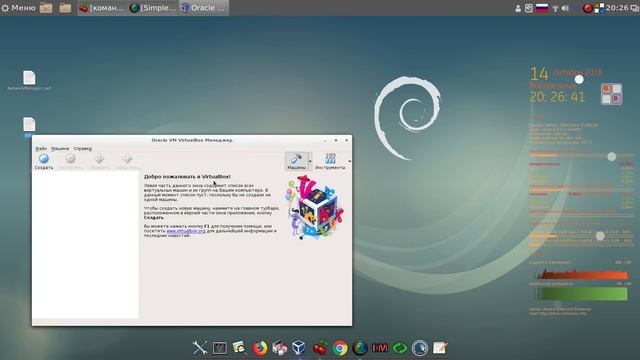Click the disabled Настроить gear toolbar icon

71,158
